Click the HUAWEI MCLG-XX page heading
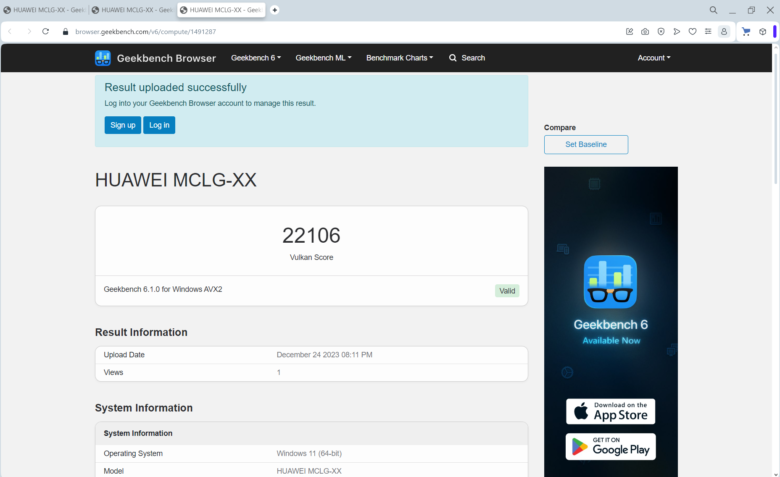The height and width of the screenshot is (477, 780). 176,180
